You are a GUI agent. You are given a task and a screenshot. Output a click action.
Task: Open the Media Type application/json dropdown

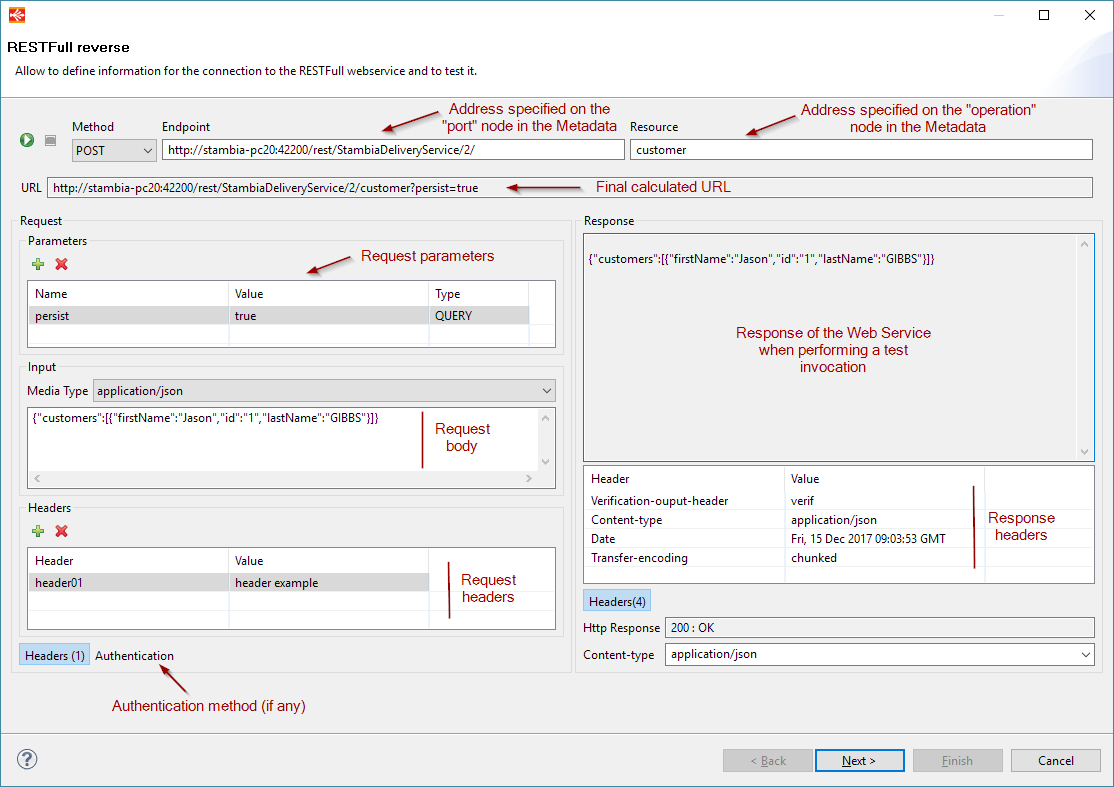pos(545,391)
